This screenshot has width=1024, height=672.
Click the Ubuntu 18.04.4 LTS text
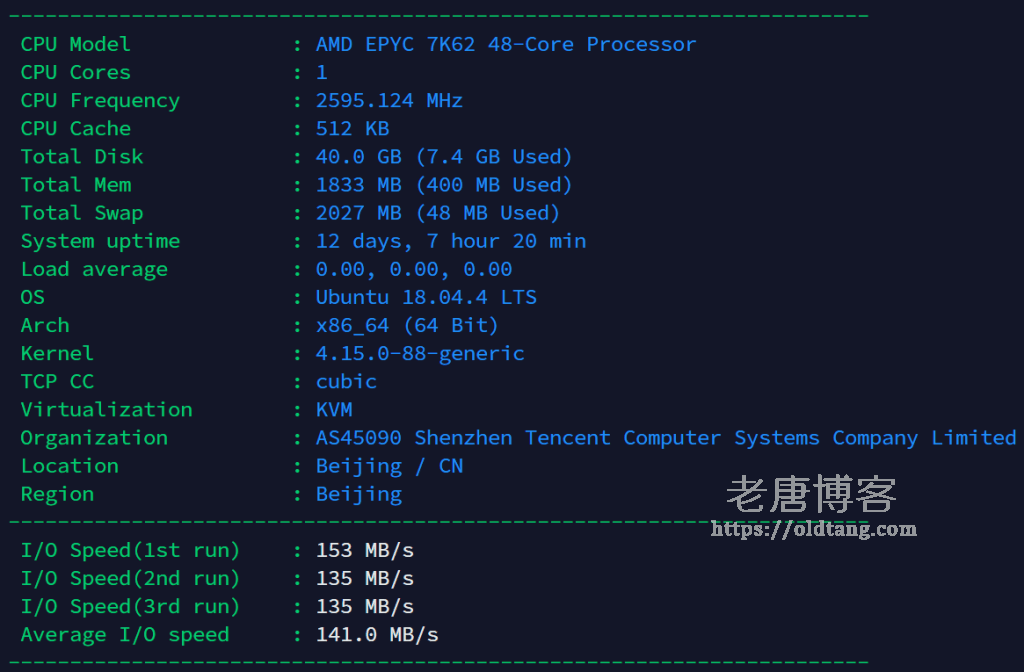point(426,297)
